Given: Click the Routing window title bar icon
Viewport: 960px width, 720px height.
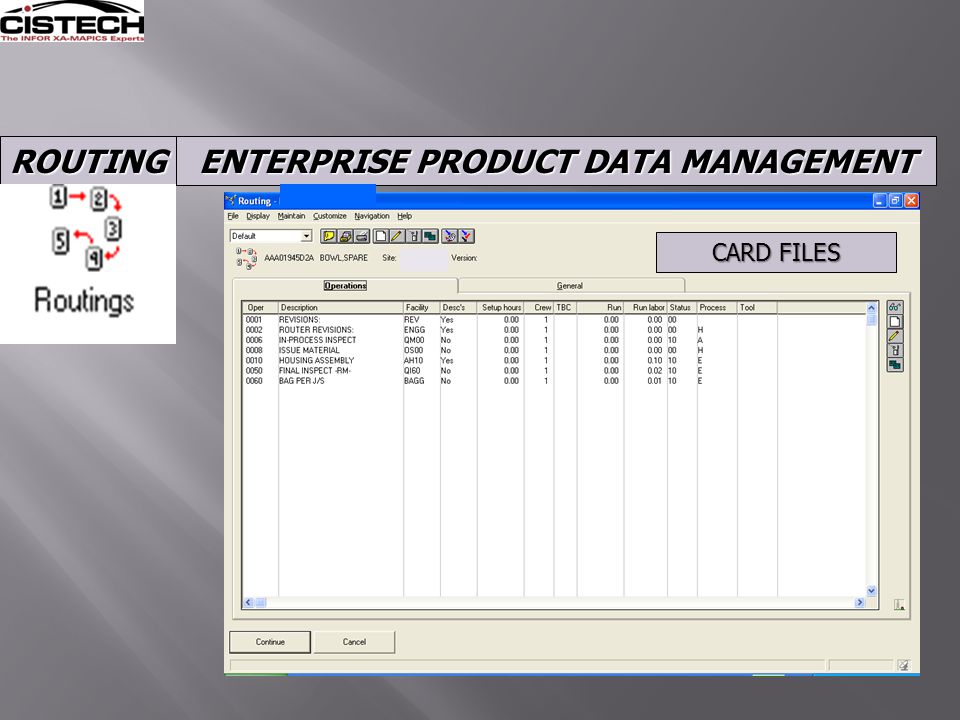Looking at the screenshot, I should tap(231, 200).
